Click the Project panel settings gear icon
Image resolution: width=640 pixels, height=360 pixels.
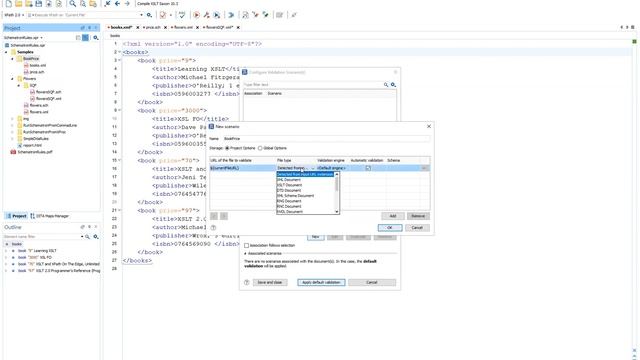(96, 38)
